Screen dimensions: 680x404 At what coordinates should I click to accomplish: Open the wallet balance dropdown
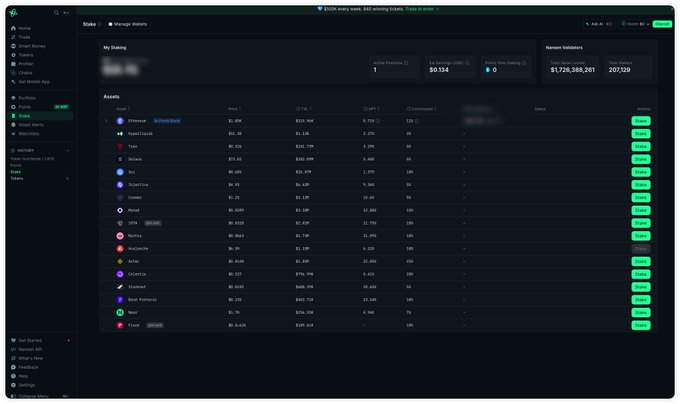[x=636, y=24]
